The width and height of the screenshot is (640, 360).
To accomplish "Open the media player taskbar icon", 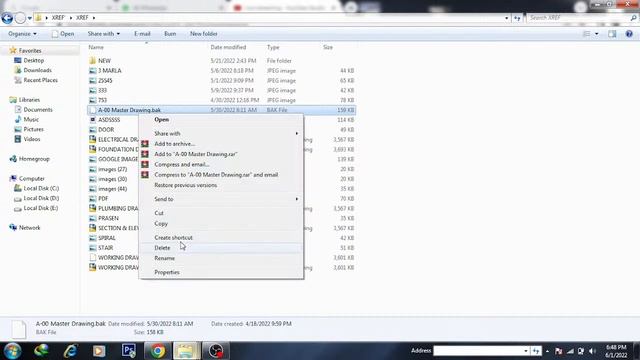I will [99, 351].
